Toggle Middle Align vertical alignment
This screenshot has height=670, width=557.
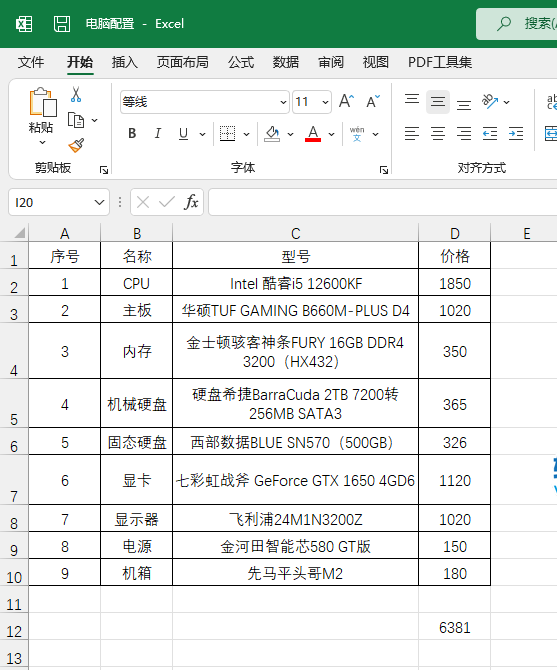[437, 102]
